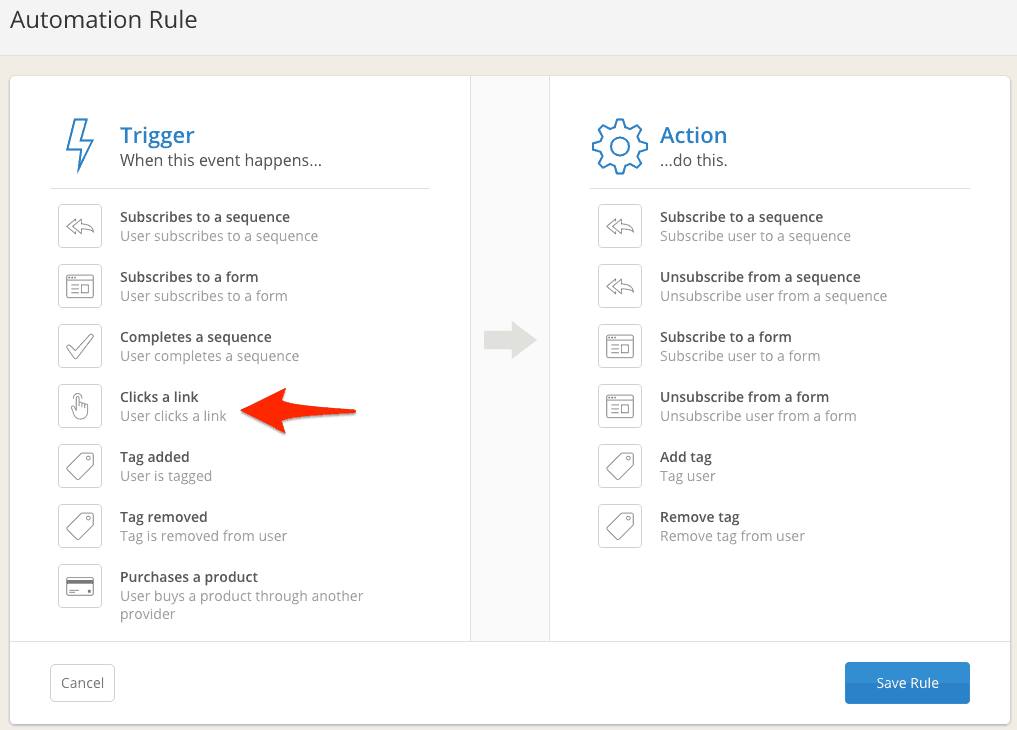The width and height of the screenshot is (1017, 730).
Task: Pick the Tag added trigger icon
Action: coord(80,466)
